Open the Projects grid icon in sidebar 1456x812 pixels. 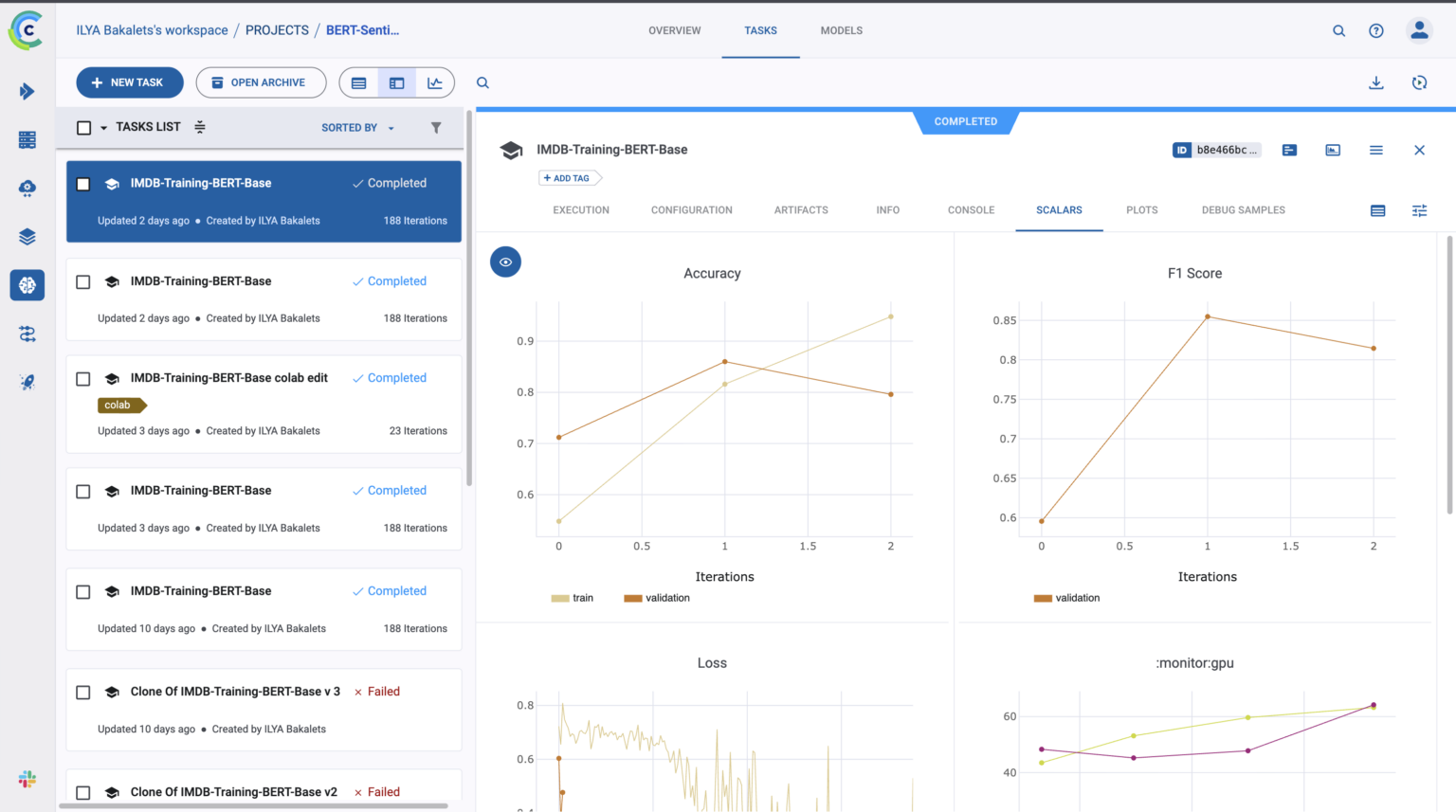tap(27, 139)
